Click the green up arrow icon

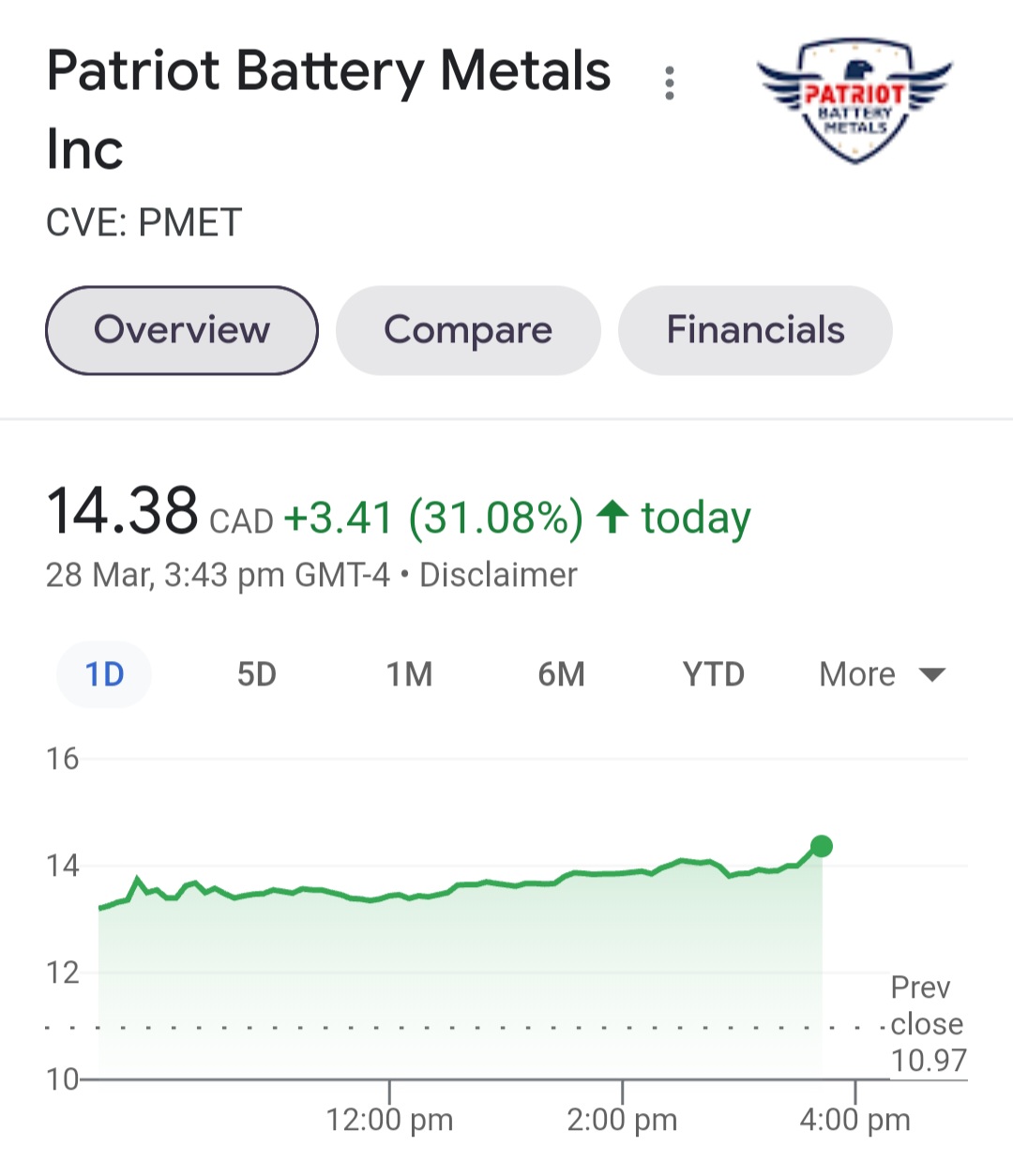(612, 517)
